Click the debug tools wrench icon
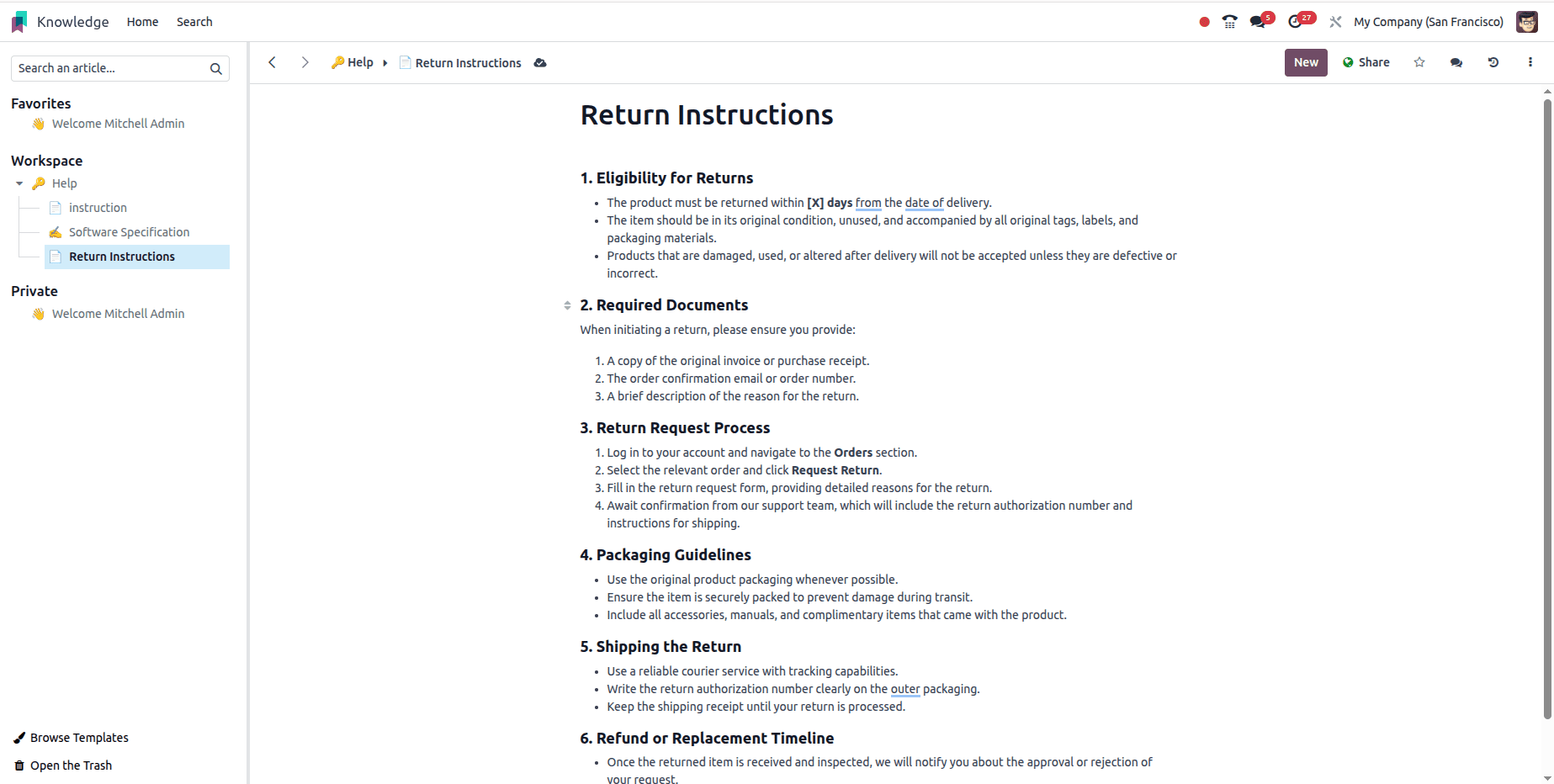The image size is (1554, 784). tap(1335, 22)
